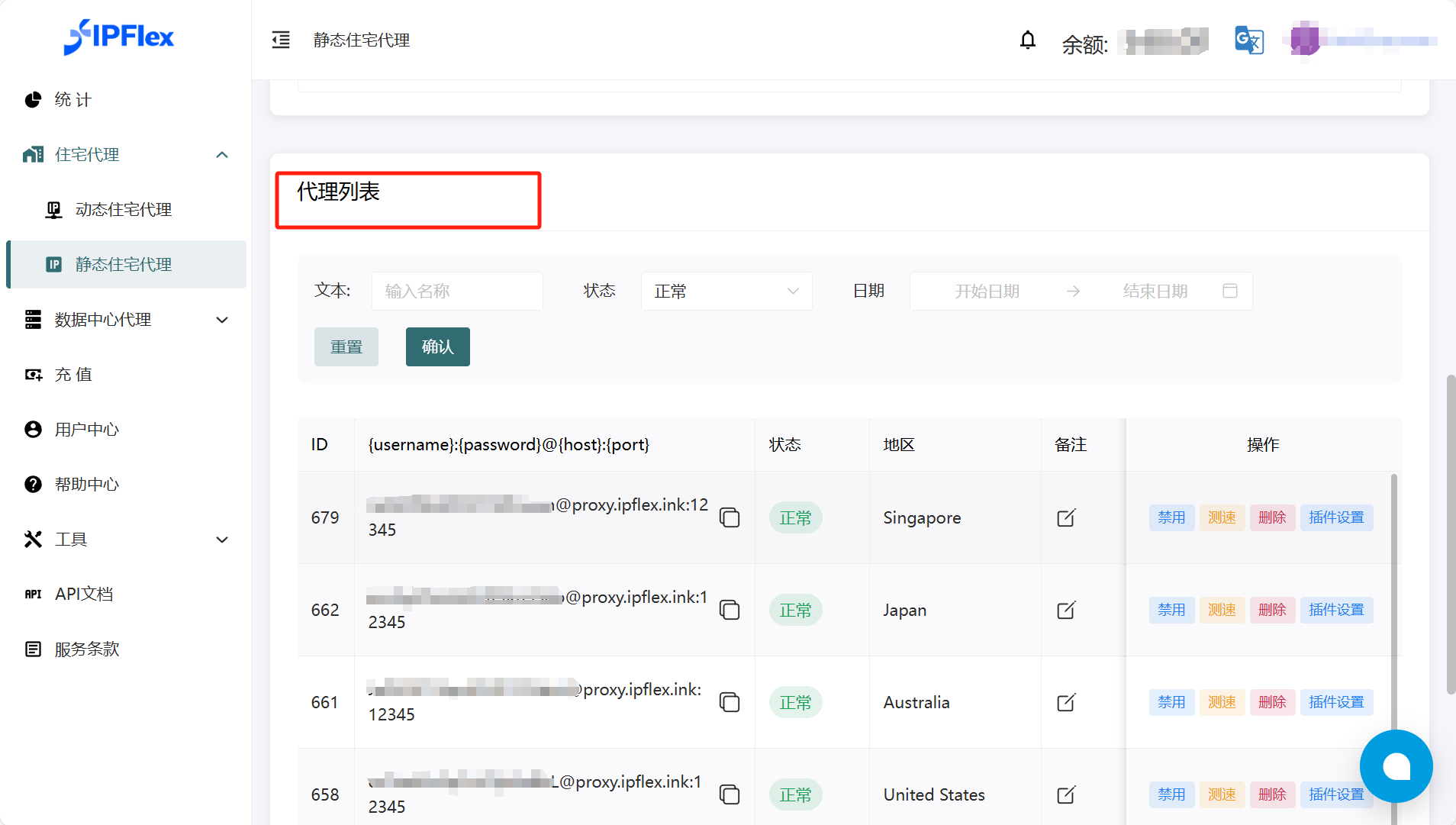Viewport: 1456px width, 825px height.
Task: Open the notification bell
Action: (1028, 40)
